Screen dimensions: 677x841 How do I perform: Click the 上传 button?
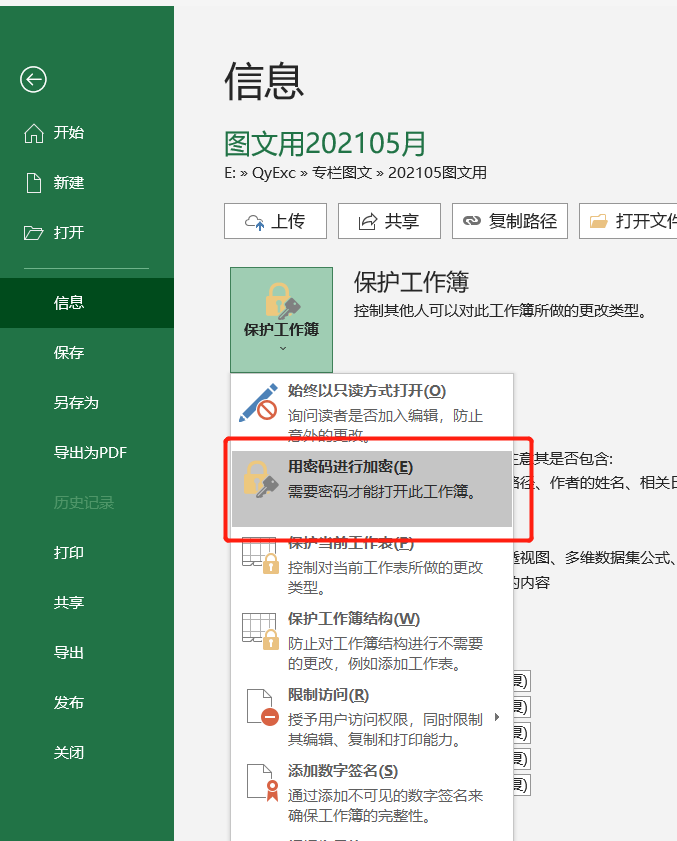click(x=275, y=221)
